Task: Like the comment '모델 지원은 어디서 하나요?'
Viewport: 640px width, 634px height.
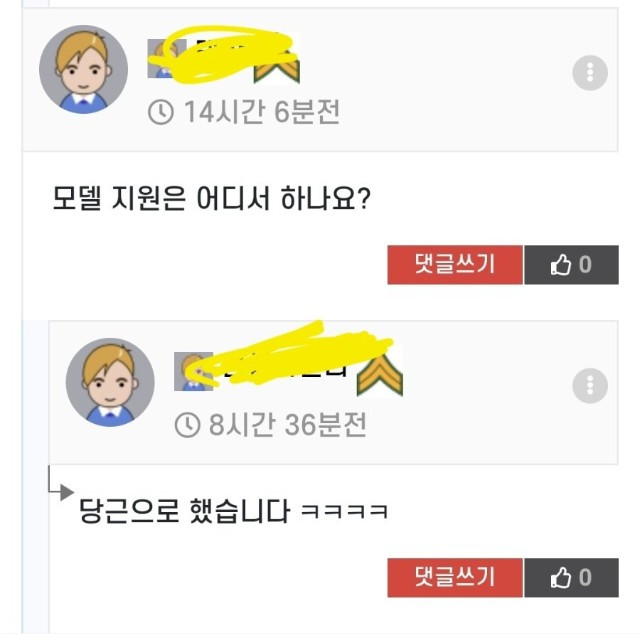Action: pos(571,265)
